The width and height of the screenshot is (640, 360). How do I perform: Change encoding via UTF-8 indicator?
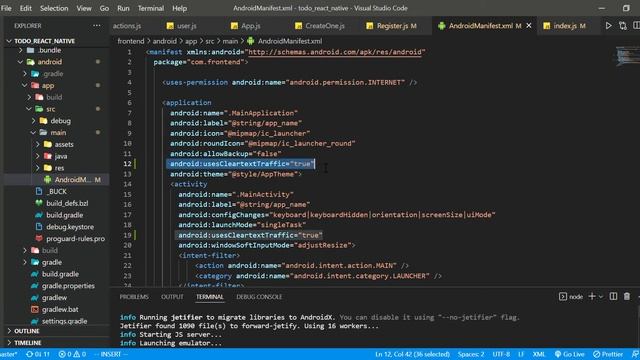pos(501,354)
